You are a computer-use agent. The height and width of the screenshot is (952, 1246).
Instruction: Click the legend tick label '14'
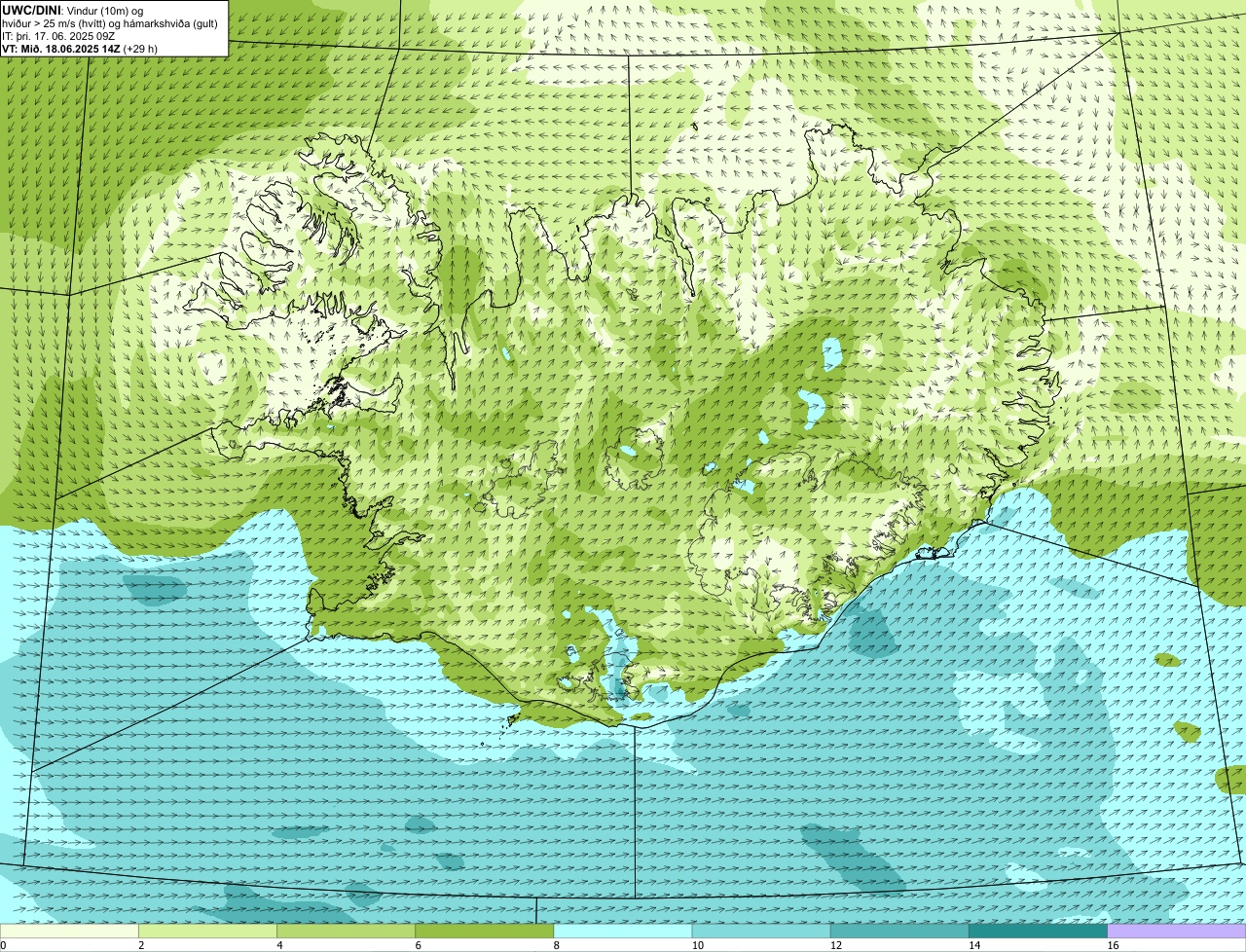[974, 945]
